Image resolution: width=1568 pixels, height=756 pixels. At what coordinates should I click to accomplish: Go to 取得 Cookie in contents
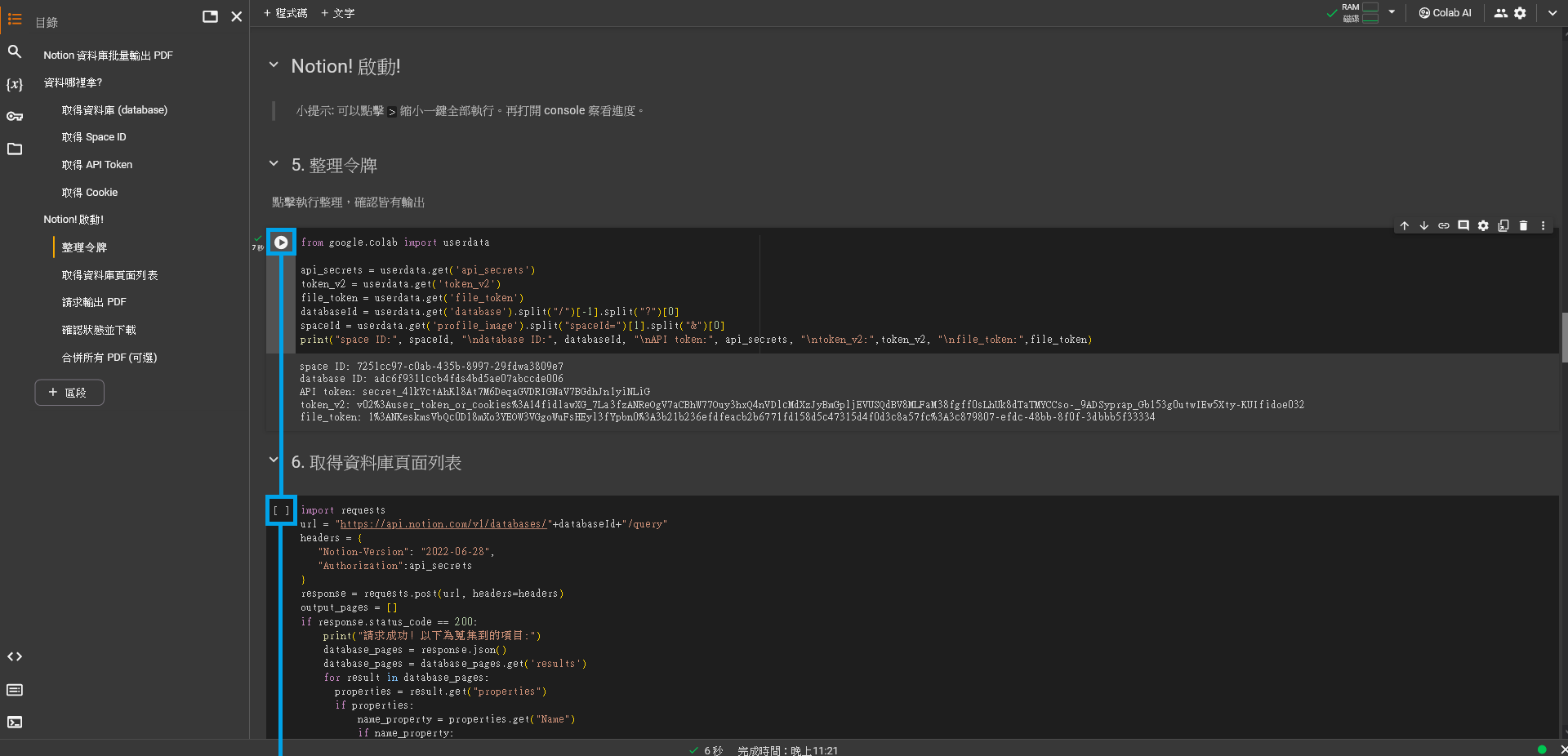(90, 193)
